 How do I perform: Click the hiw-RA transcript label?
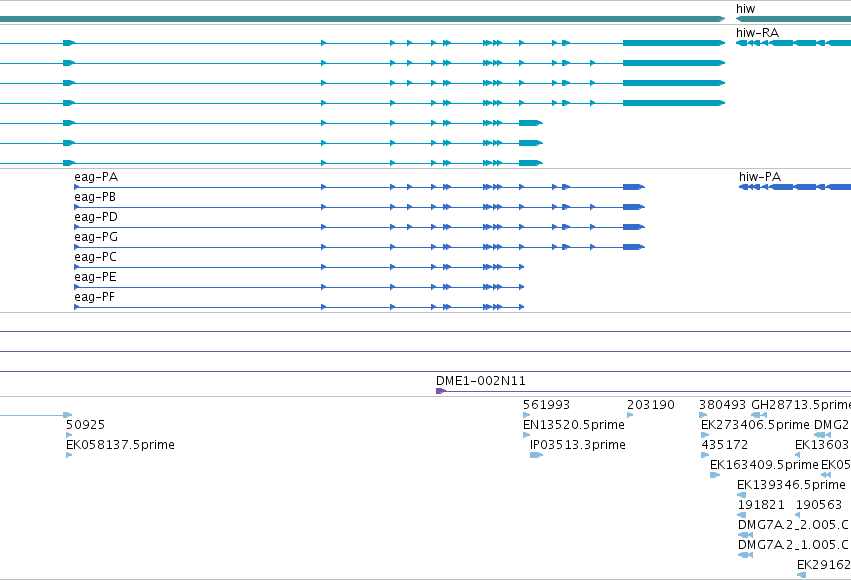tap(757, 33)
